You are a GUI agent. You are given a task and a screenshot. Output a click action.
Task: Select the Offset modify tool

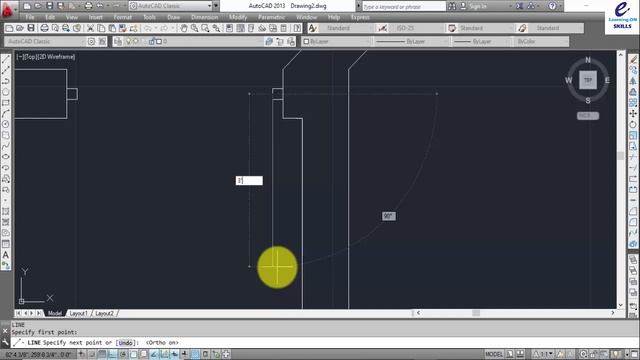tap(633, 92)
